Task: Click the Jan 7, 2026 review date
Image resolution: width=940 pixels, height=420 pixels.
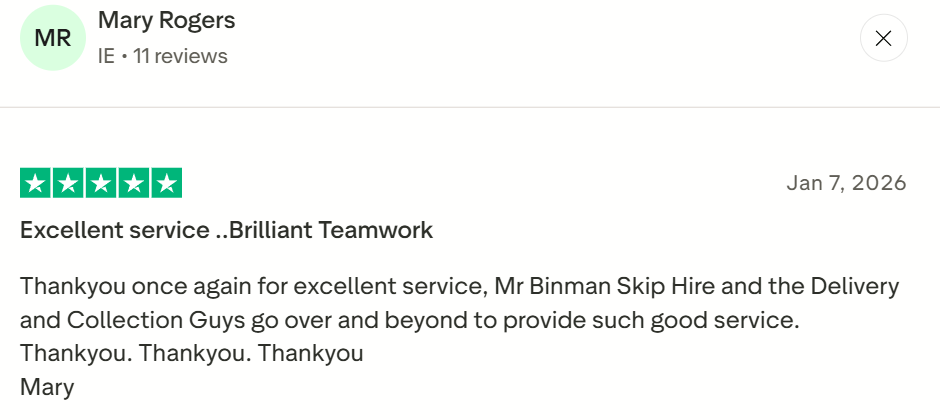Action: click(x=846, y=183)
